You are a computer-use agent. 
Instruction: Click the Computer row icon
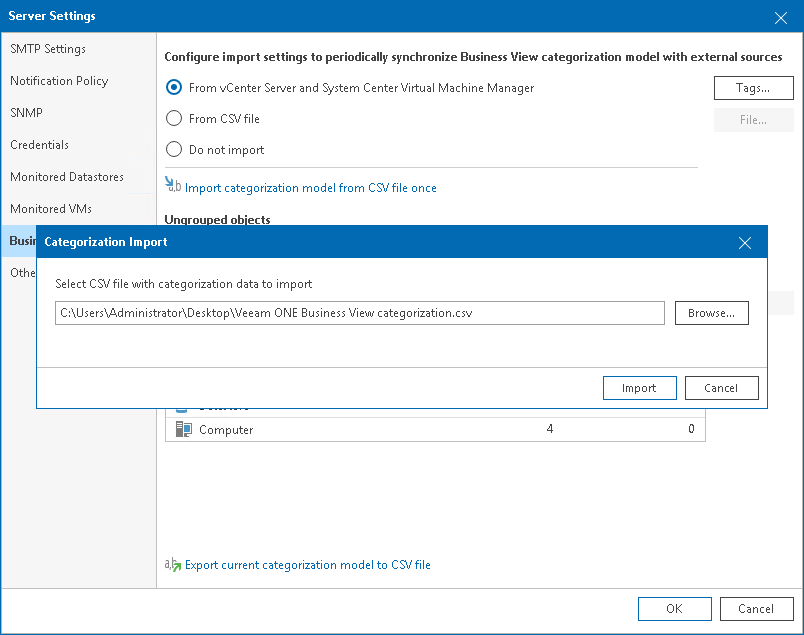tap(183, 429)
